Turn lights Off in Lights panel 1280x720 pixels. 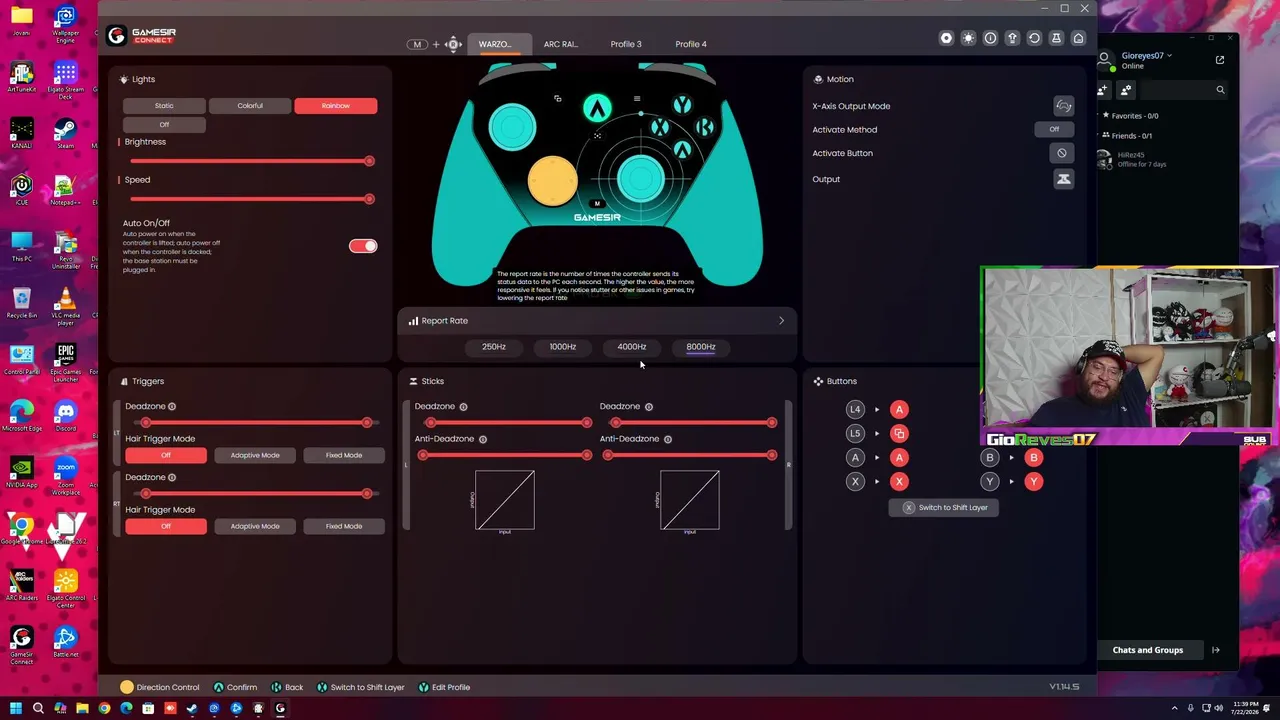click(164, 125)
